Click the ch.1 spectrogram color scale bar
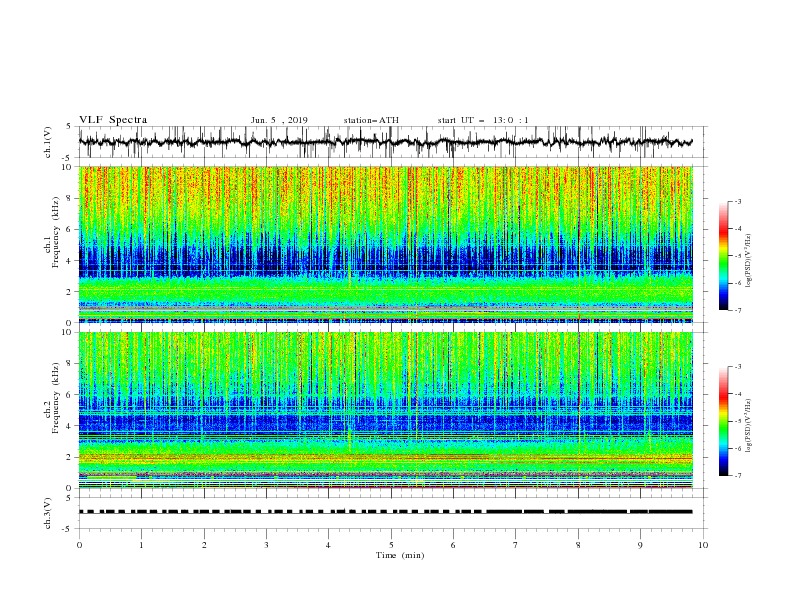Viewport: 792px width, 612px height. [723, 256]
